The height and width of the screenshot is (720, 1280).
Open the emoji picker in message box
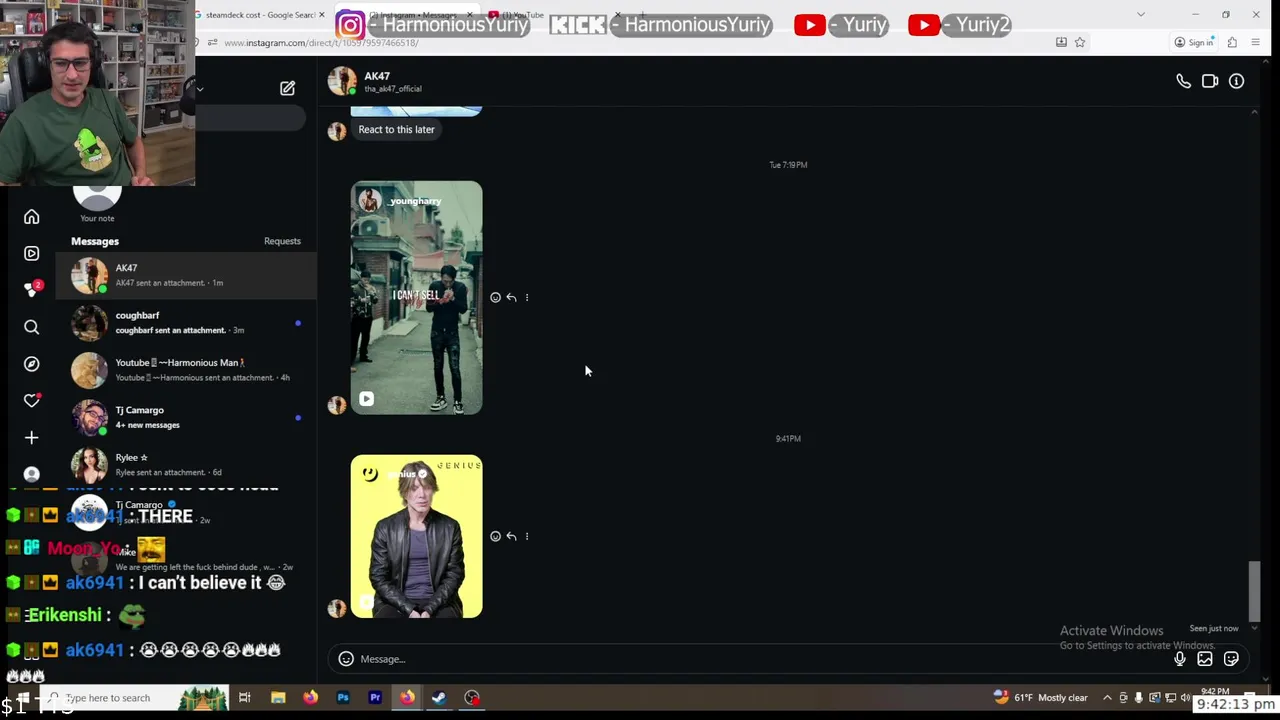tap(346, 659)
